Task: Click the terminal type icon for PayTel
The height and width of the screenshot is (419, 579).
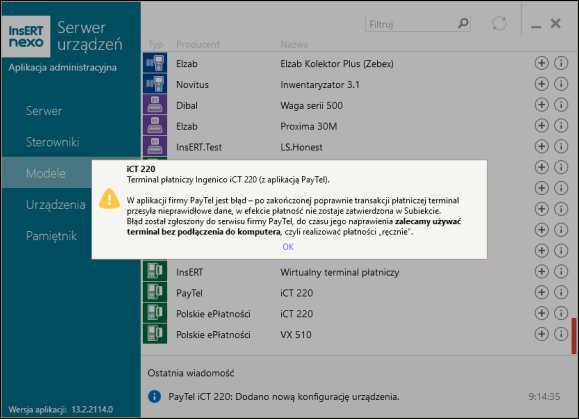Action: pos(155,292)
